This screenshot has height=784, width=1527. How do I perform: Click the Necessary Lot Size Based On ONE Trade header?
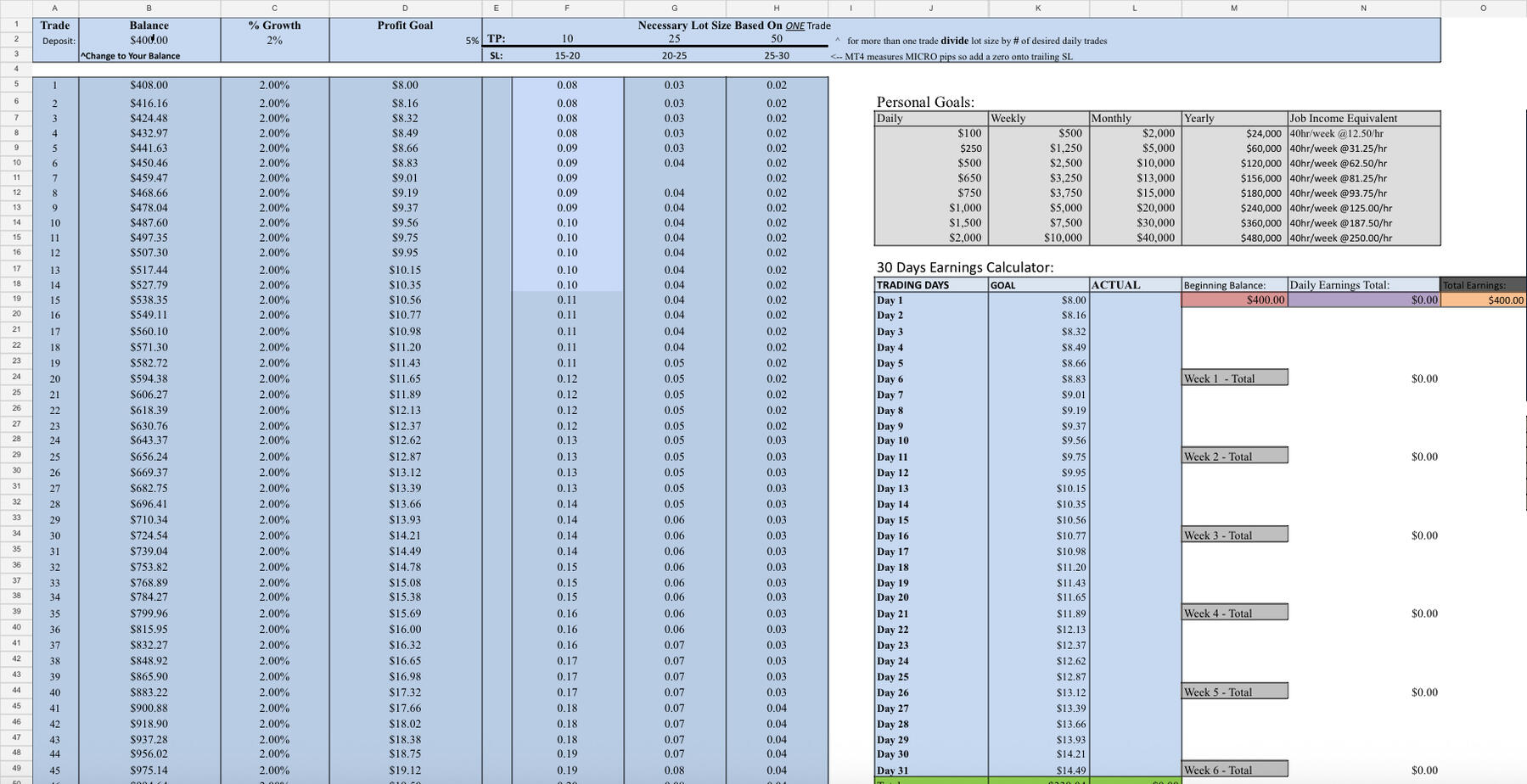click(734, 25)
